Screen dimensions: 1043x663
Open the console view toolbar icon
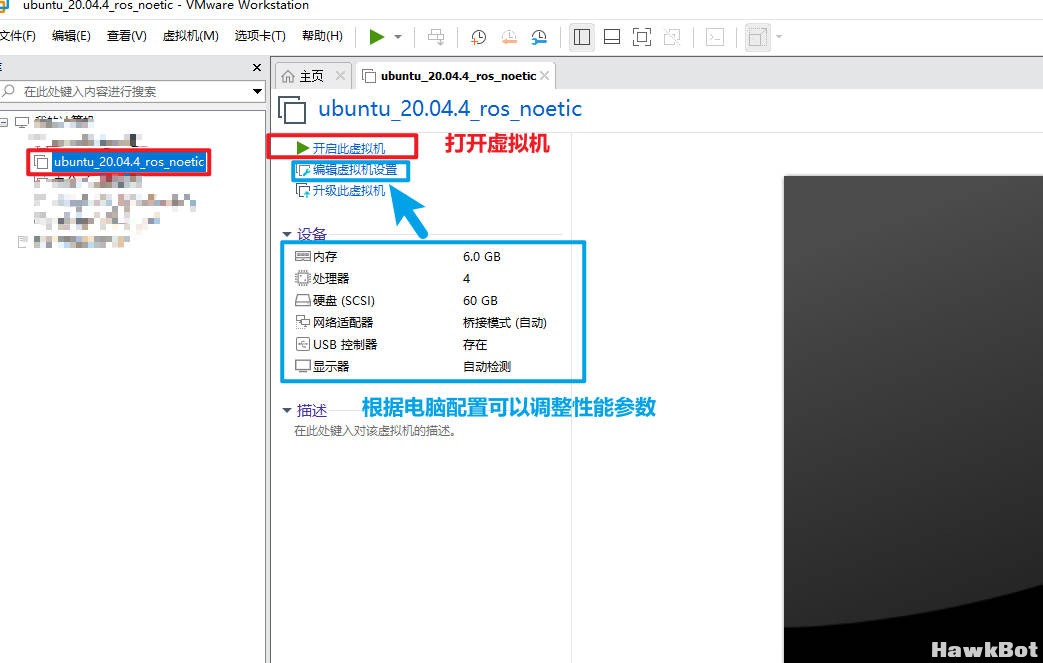[x=715, y=37]
